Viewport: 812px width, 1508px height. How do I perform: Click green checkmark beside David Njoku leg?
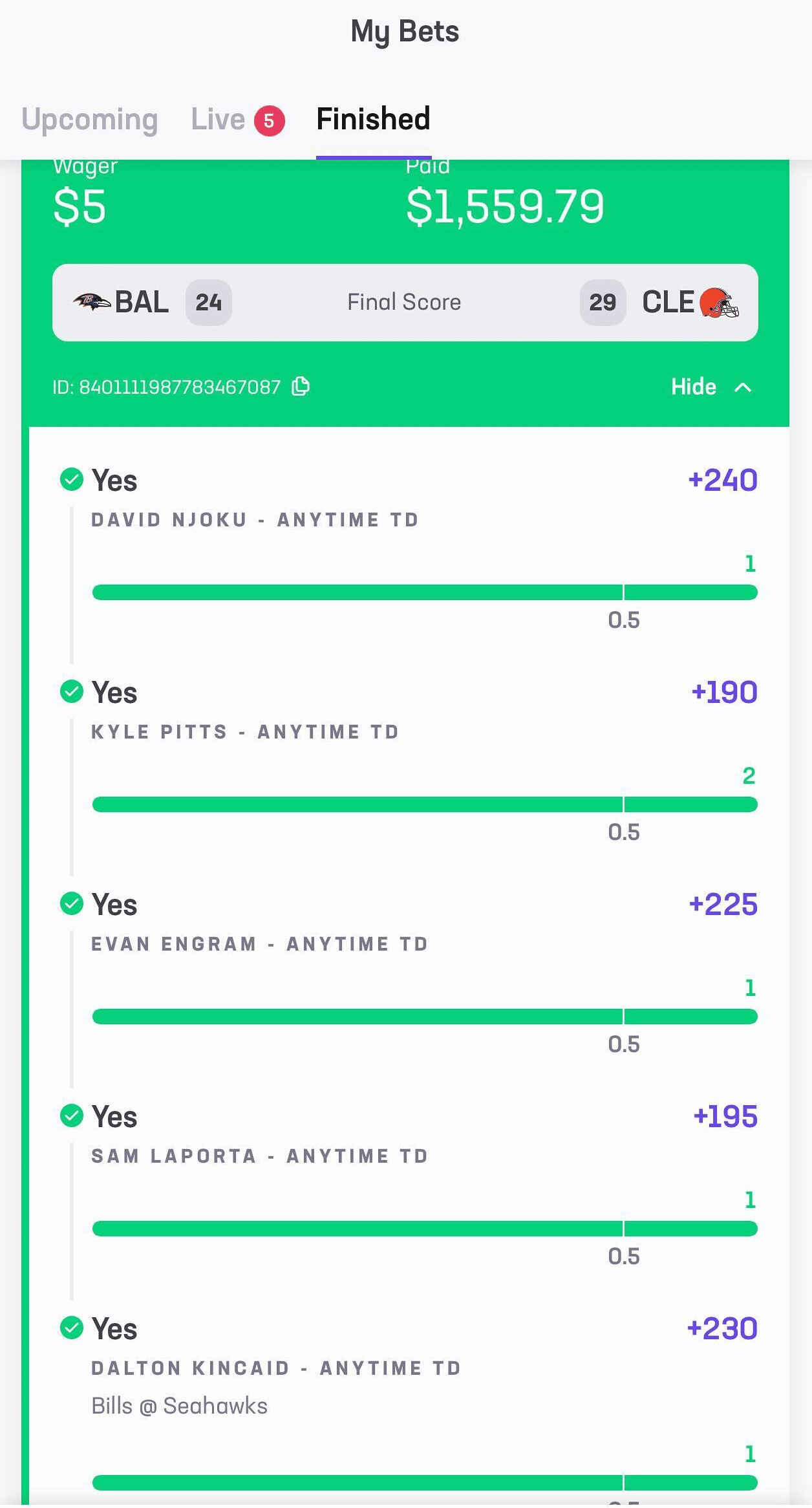tap(72, 480)
